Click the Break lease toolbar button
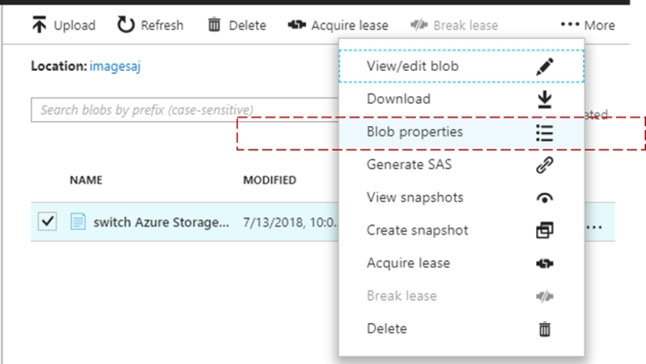 click(454, 25)
